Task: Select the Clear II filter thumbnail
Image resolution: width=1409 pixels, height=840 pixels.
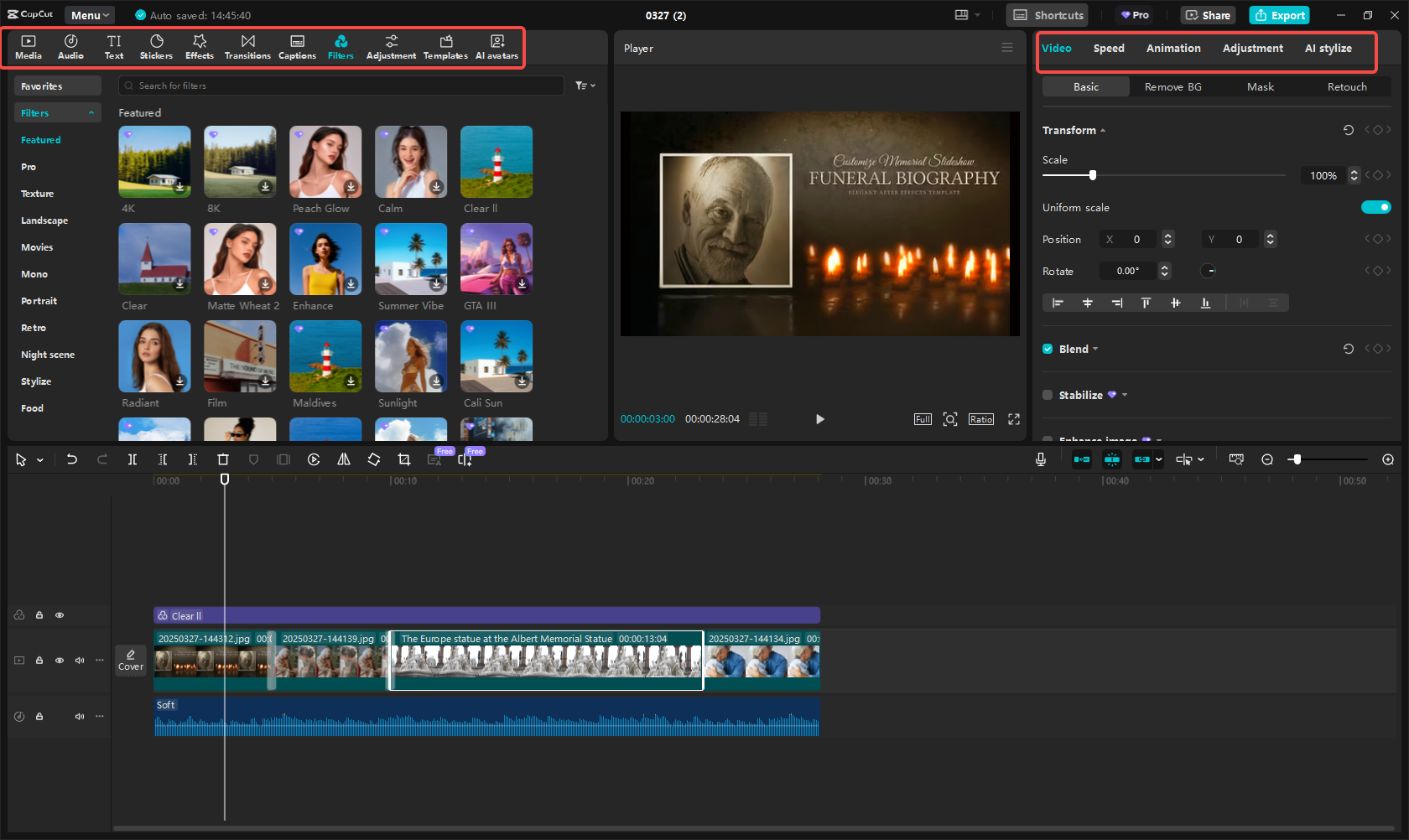Action: click(497, 161)
